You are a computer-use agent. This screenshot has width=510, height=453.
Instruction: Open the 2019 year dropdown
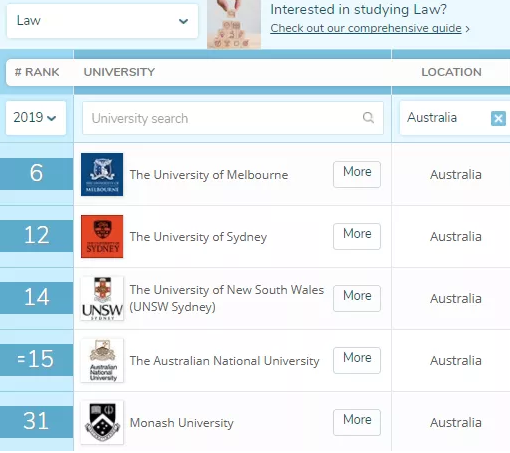click(36, 118)
